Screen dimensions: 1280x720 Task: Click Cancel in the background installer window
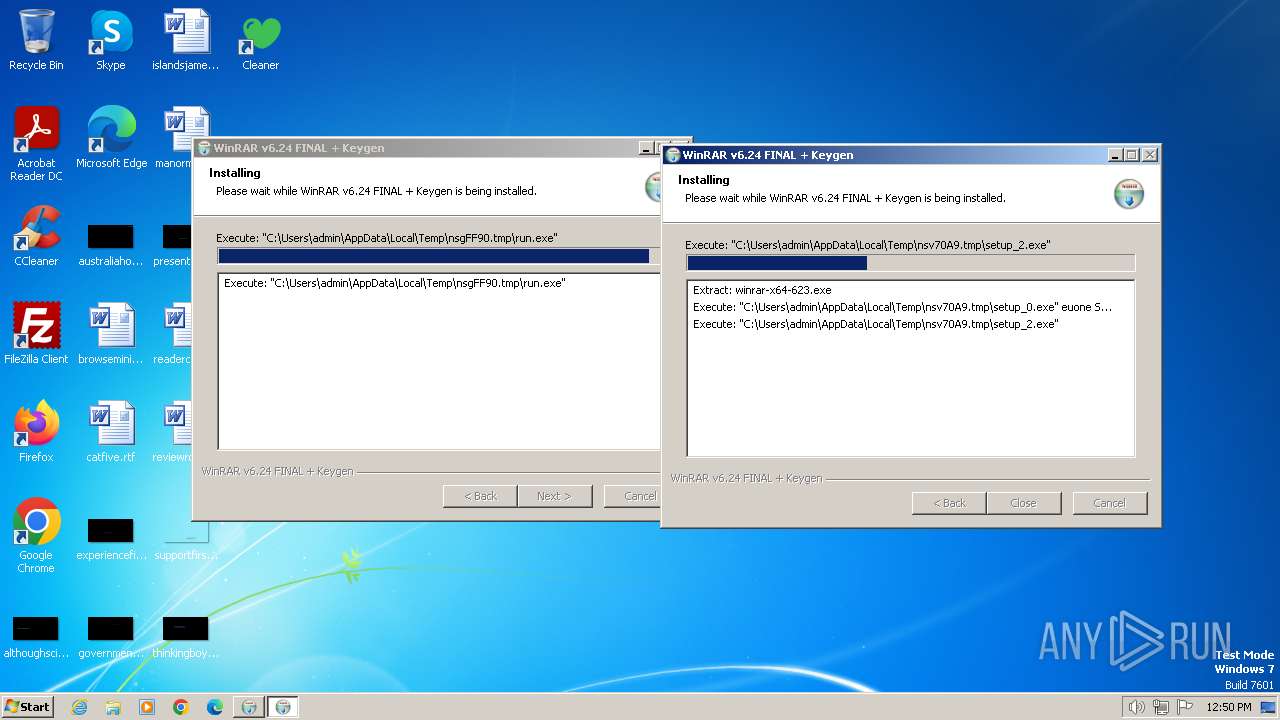point(632,496)
